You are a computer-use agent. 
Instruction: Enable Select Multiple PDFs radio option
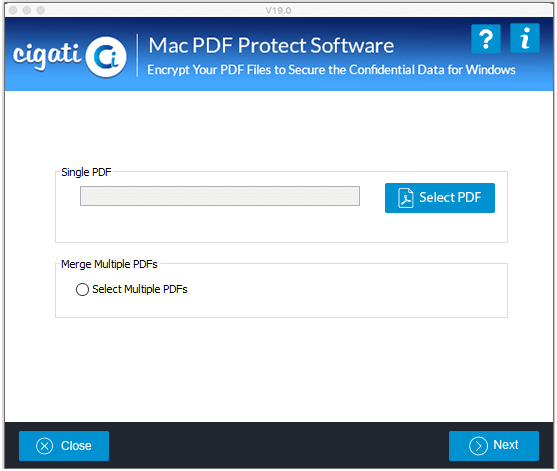(82, 289)
